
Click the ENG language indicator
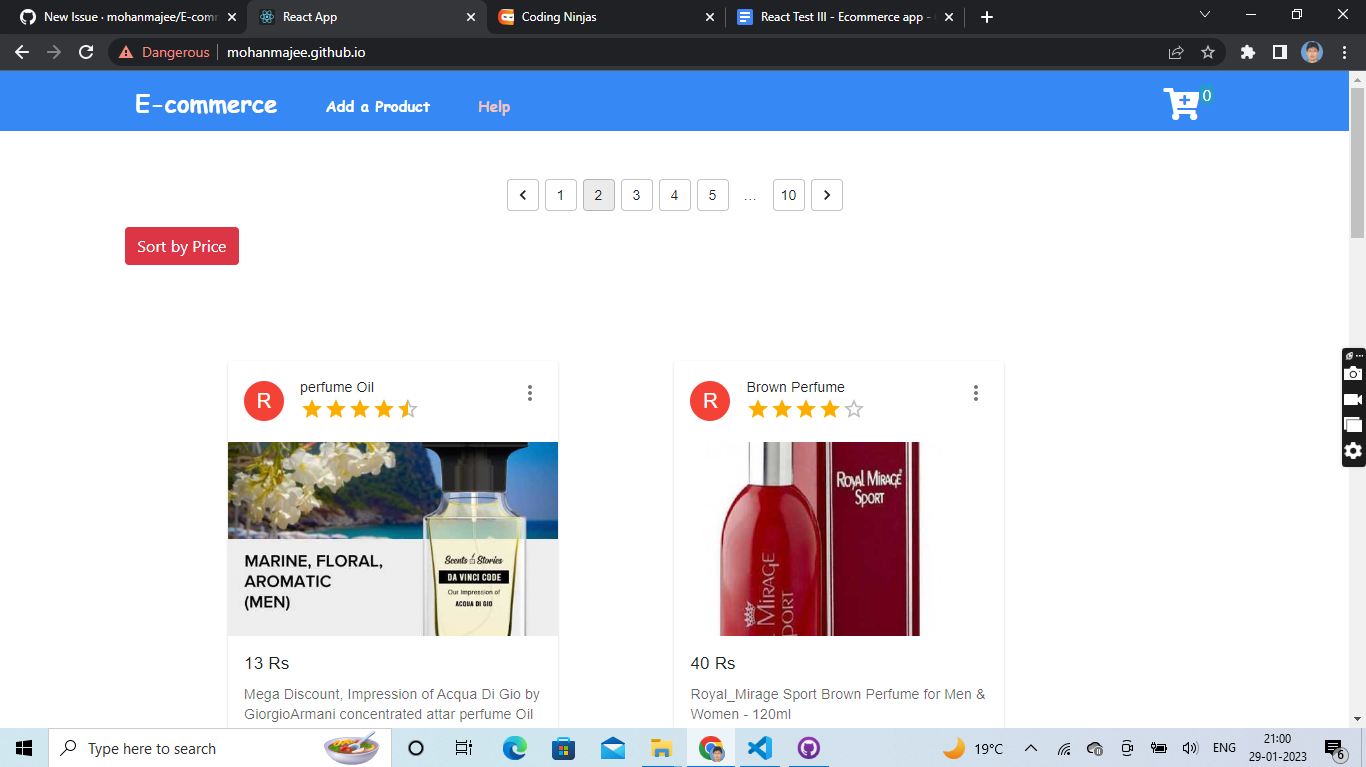click(1224, 748)
